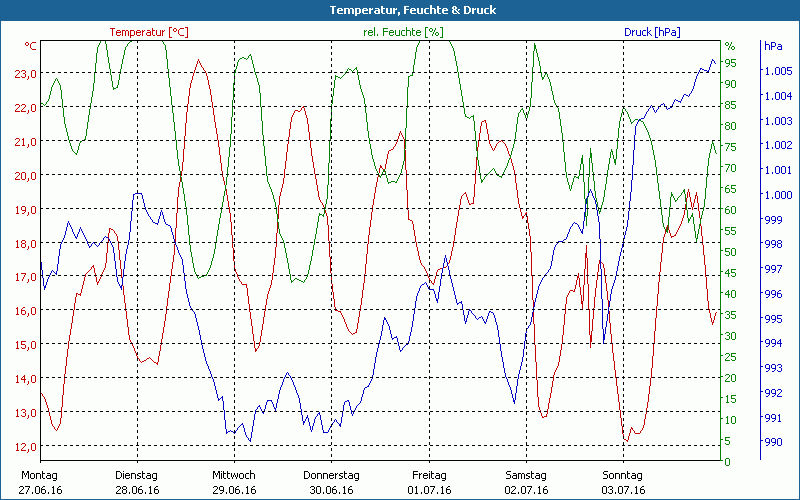The height and width of the screenshot is (500, 800).
Task: Click the 12,0 tick on temperature axis
Action: click(26, 446)
